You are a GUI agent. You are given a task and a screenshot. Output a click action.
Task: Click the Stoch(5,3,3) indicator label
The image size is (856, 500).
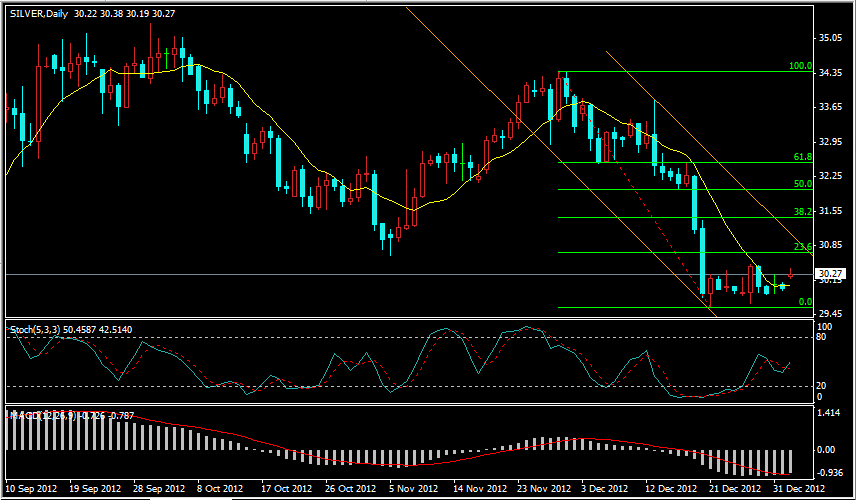pos(36,328)
